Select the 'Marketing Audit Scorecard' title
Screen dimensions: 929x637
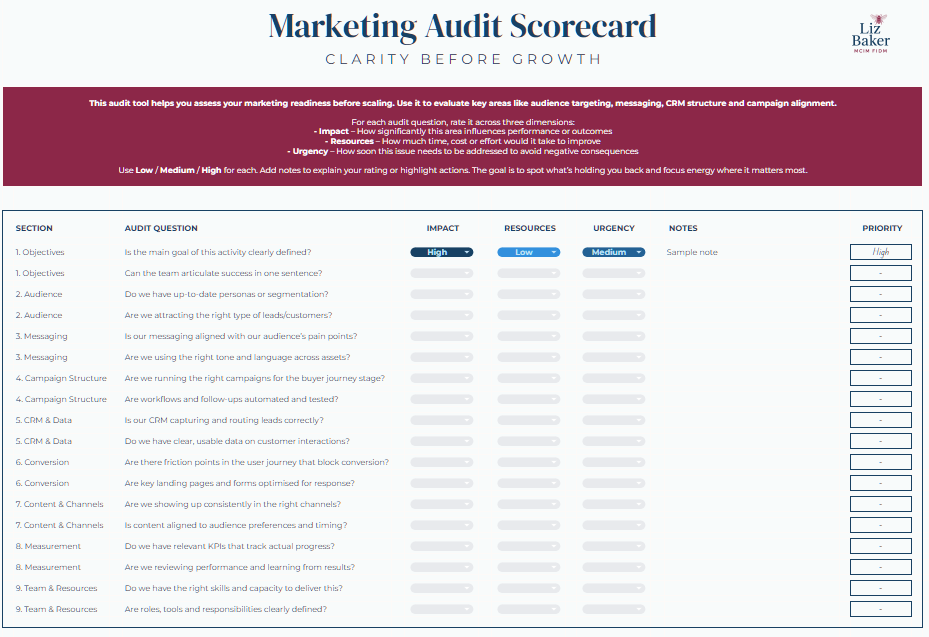pyautogui.click(x=462, y=27)
